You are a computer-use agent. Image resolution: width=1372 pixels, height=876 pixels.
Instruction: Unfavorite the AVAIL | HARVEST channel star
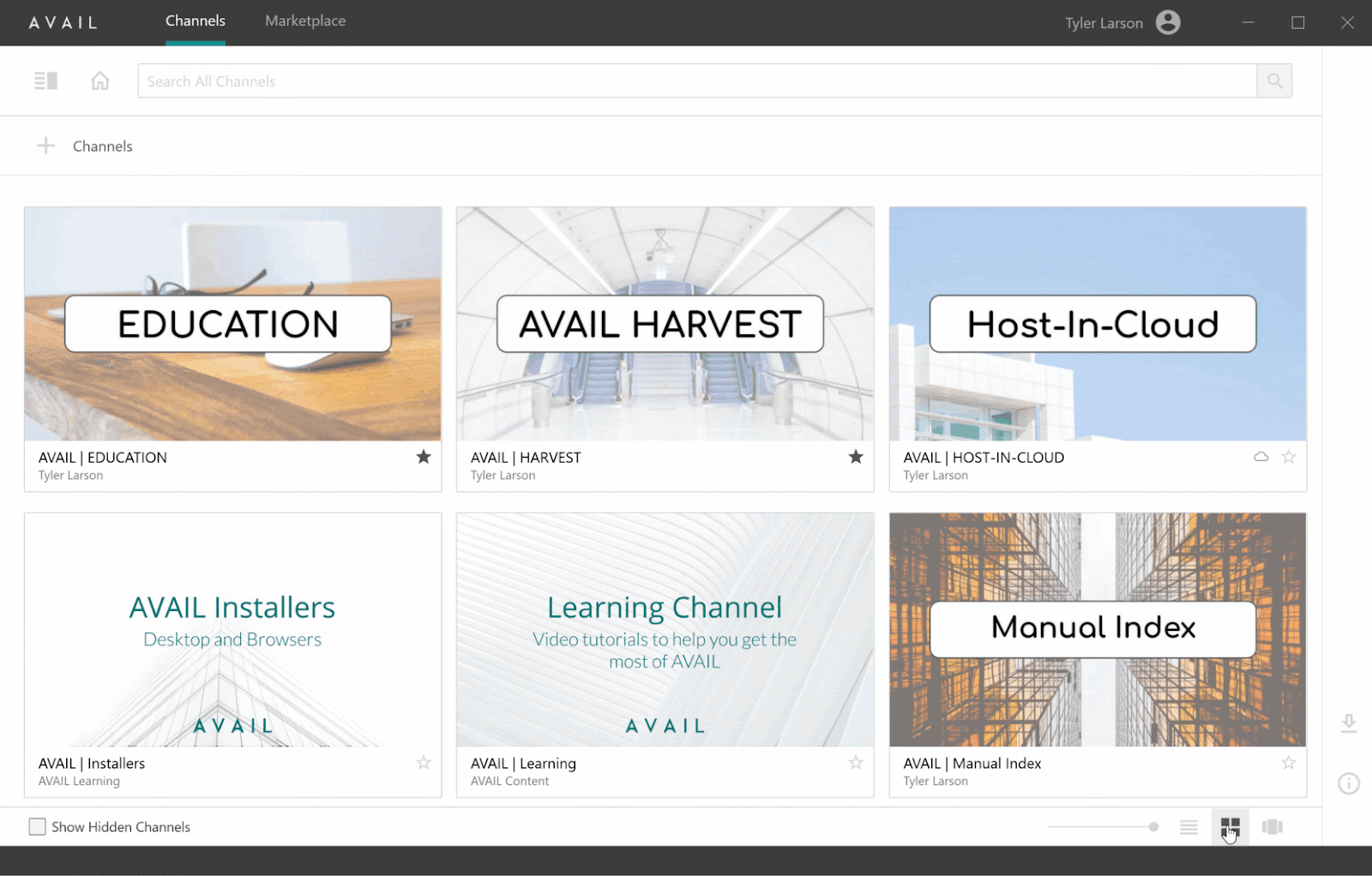click(x=856, y=457)
